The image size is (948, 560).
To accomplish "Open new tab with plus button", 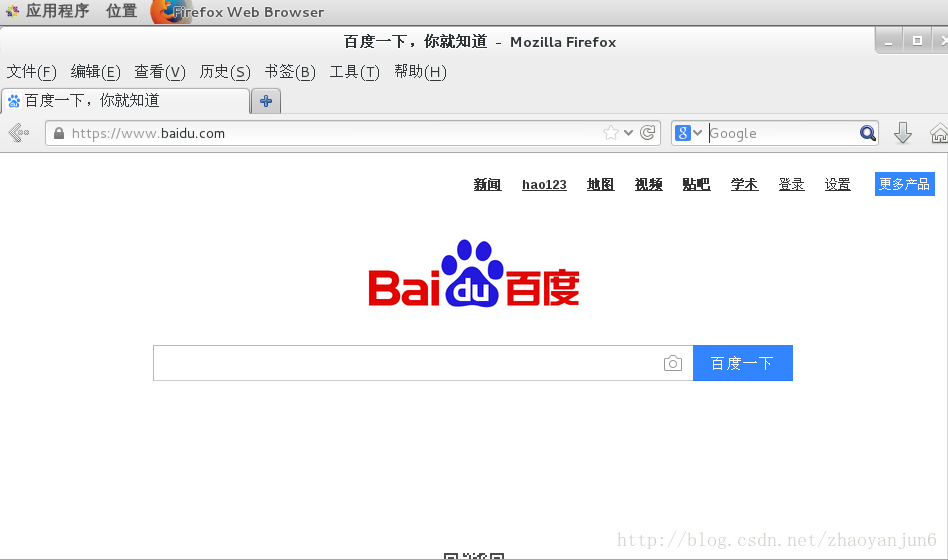I will (x=265, y=101).
